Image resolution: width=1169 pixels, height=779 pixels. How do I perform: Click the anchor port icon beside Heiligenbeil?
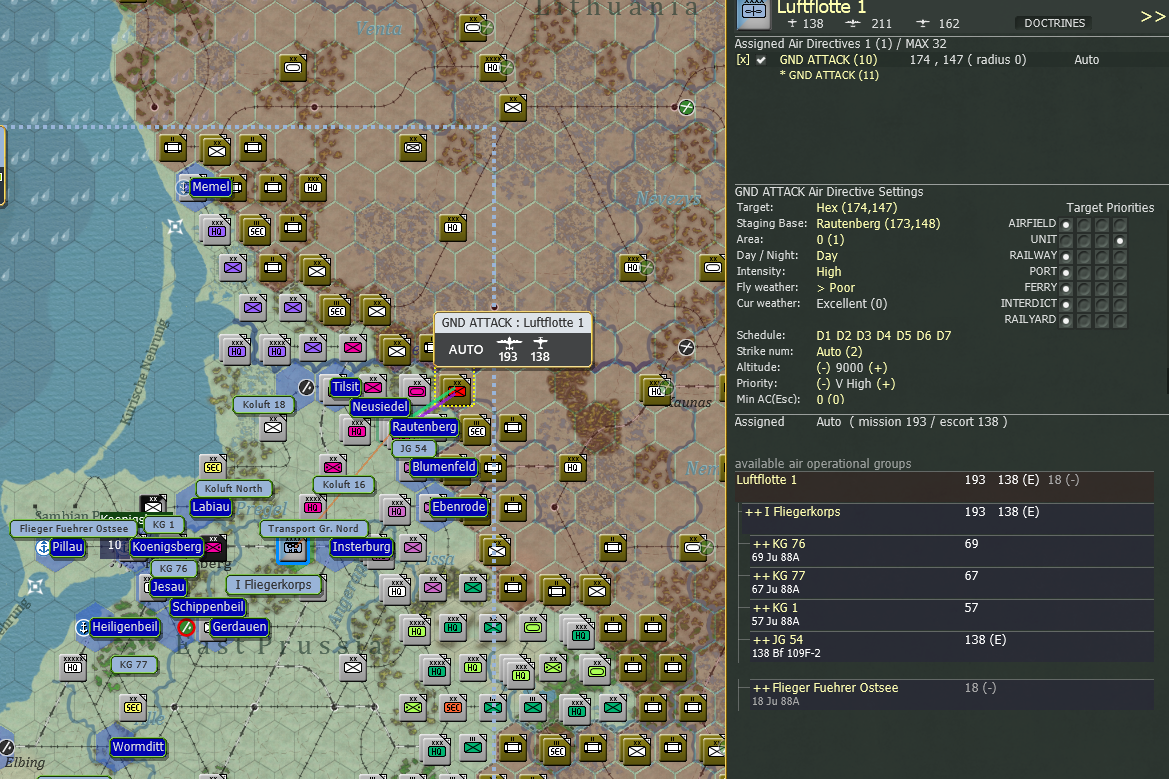83,628
